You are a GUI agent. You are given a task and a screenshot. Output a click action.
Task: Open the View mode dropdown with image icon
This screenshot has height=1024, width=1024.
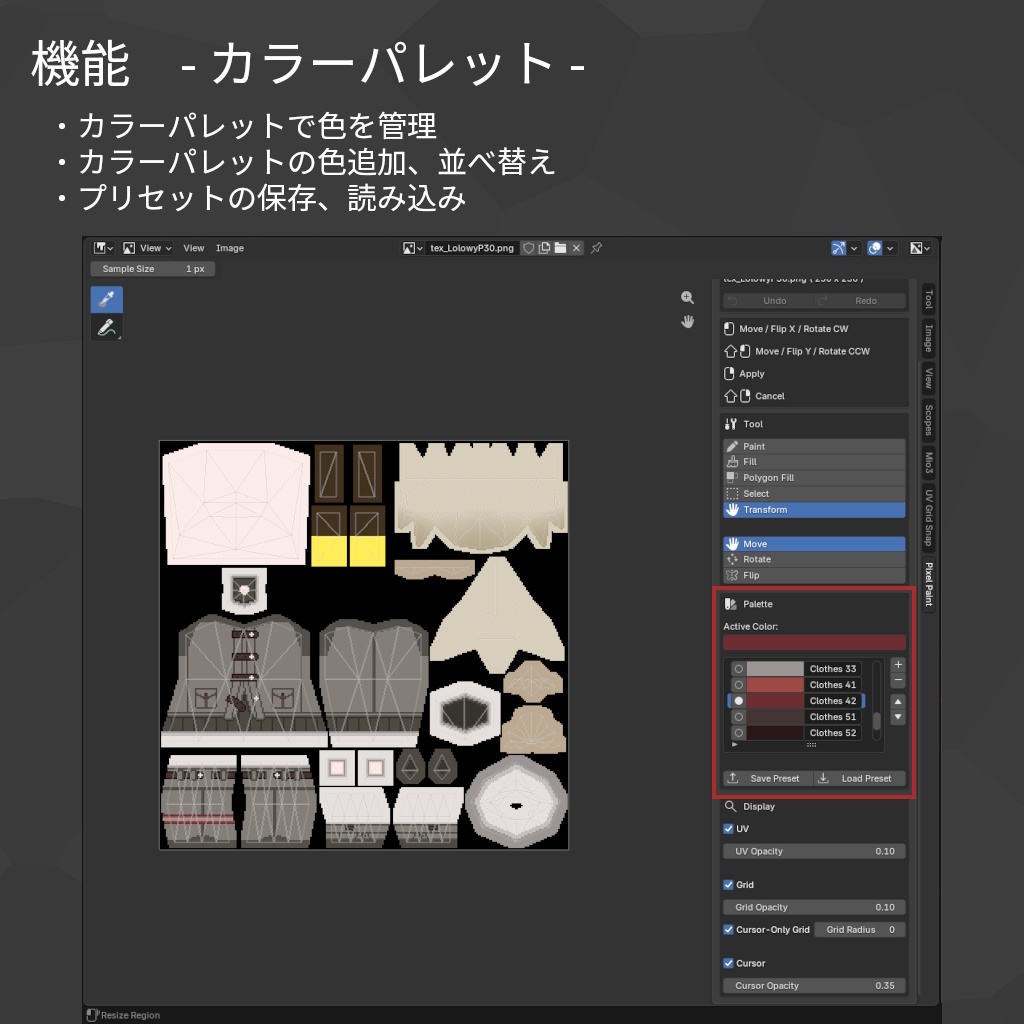148,248
